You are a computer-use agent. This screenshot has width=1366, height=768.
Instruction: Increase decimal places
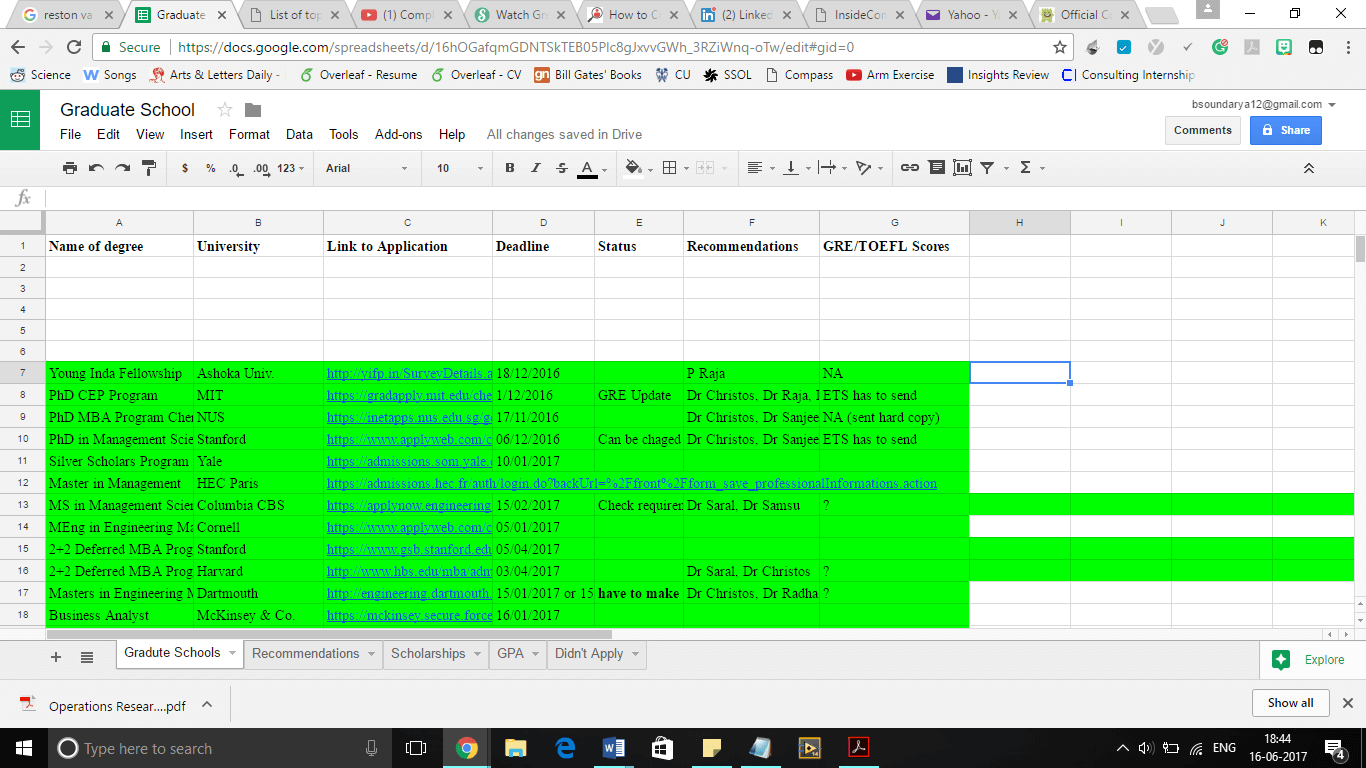(261, 168)
